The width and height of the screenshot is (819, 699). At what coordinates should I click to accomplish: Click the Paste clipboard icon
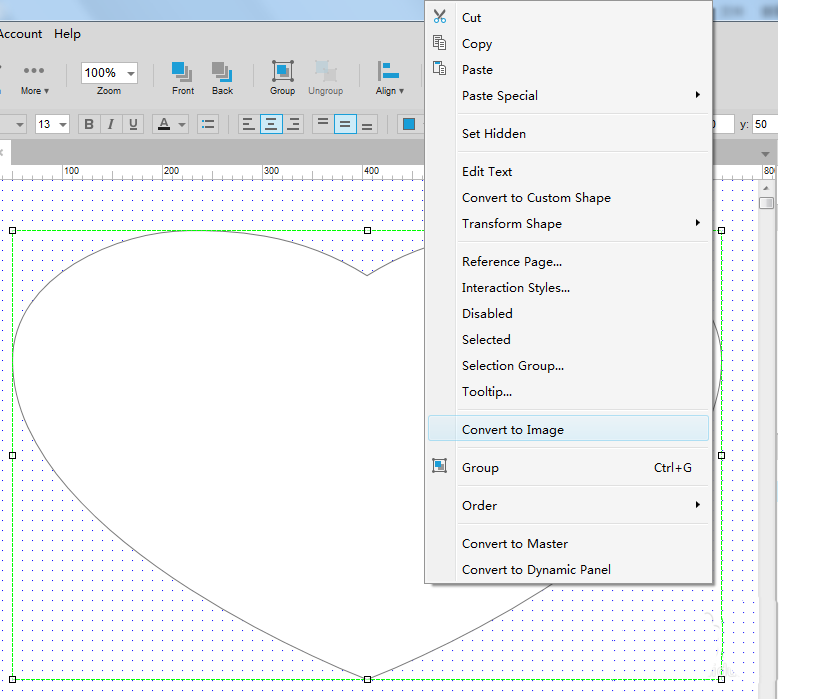click(x=440, y=69)
